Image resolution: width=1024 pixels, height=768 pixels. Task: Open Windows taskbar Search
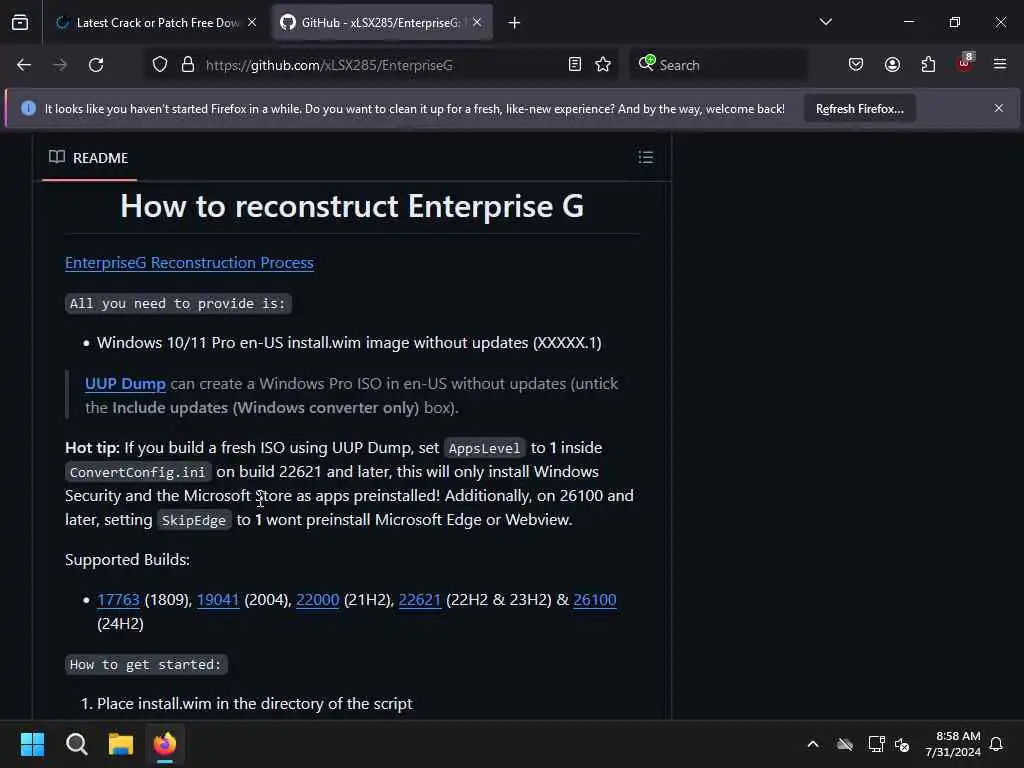(x=76, y=744)
